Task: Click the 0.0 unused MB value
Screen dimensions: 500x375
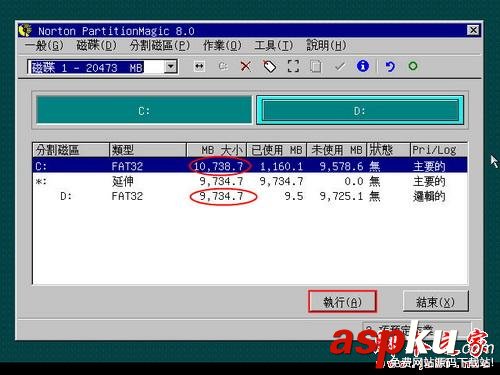Action: tap(354, 181)
